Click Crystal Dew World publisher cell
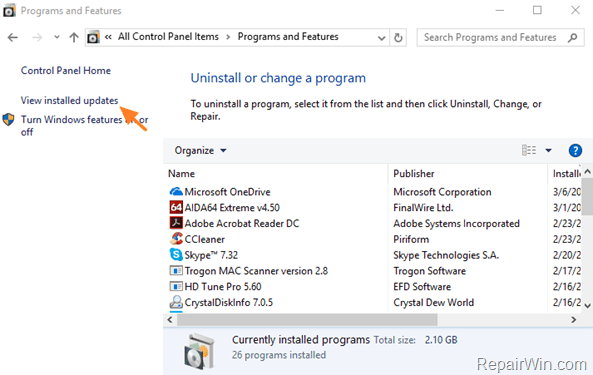The height and width of the screenshot is (375, 593). 433,303
